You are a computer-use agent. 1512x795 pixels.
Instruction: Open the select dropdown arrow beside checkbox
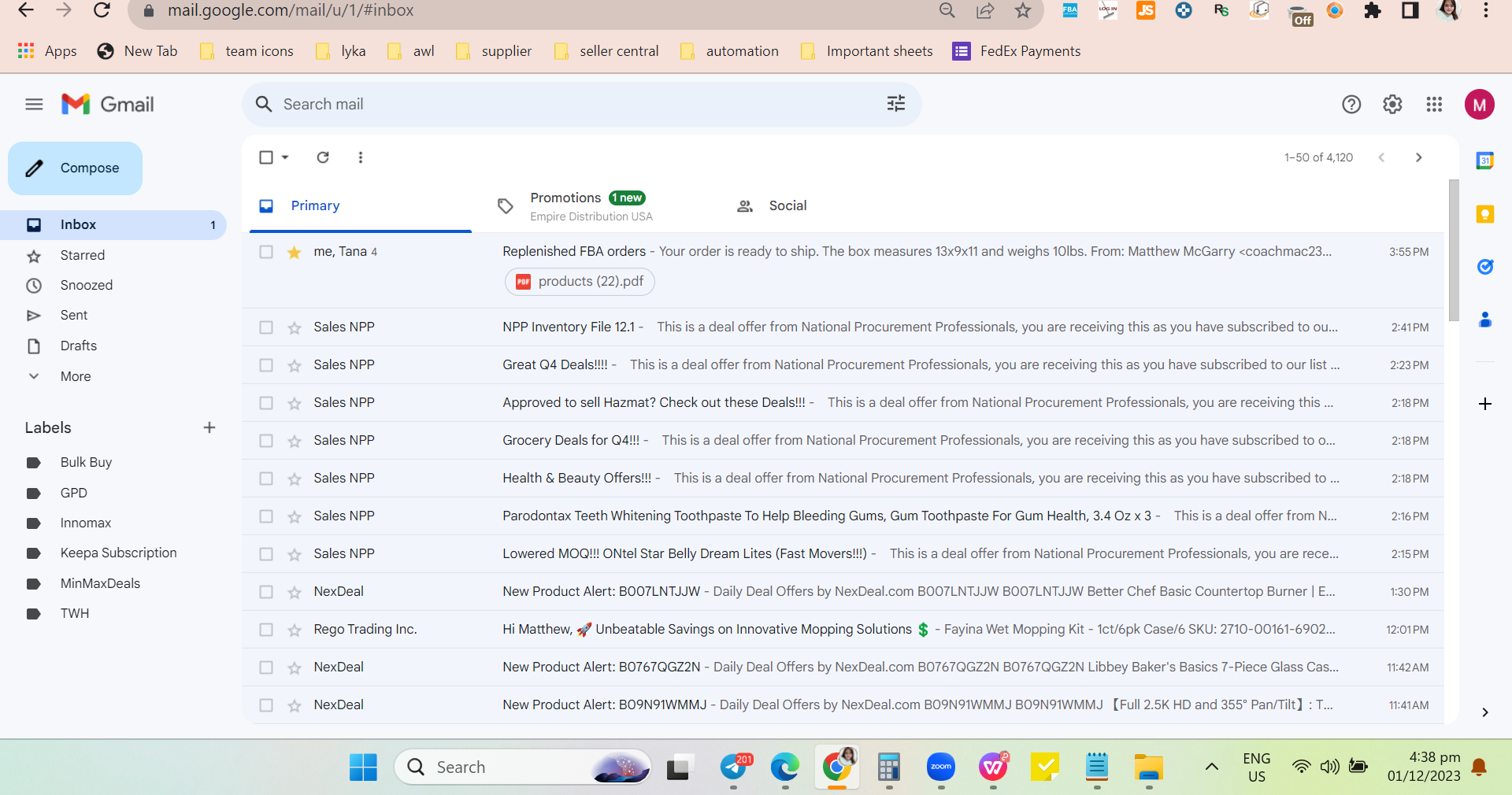(285, 157)
